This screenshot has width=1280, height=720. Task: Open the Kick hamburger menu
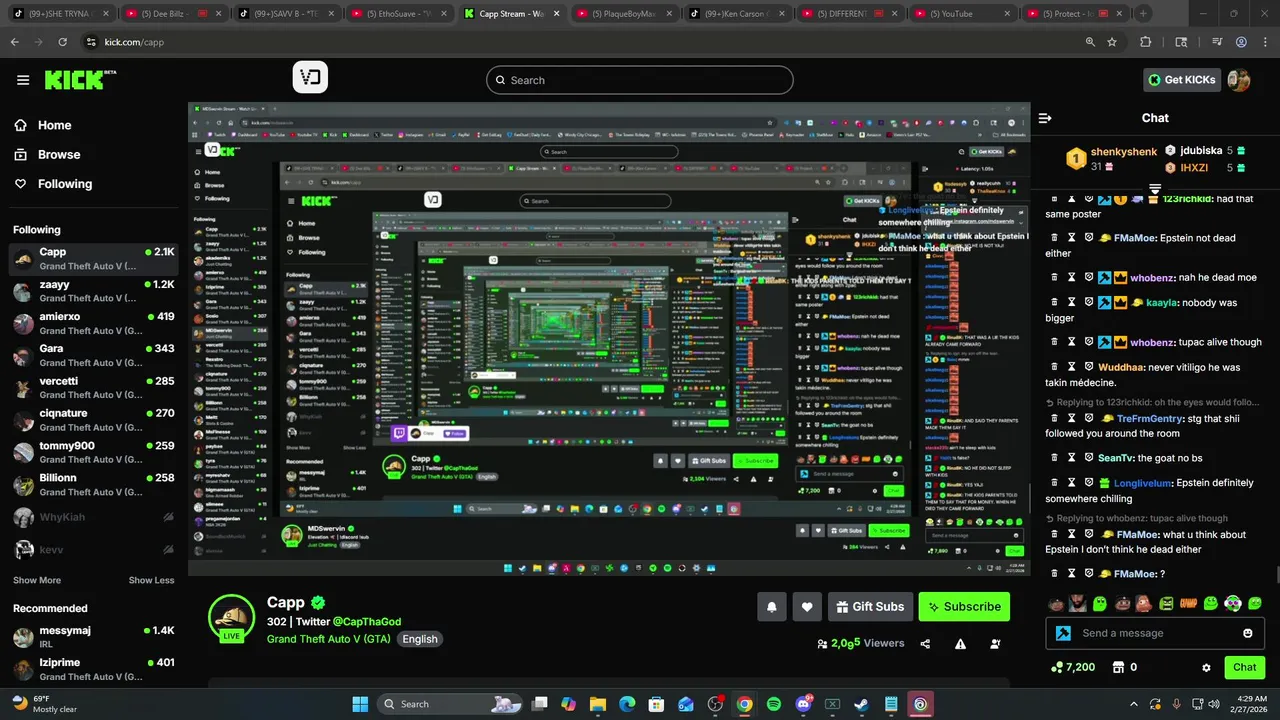tap(23, 80)
